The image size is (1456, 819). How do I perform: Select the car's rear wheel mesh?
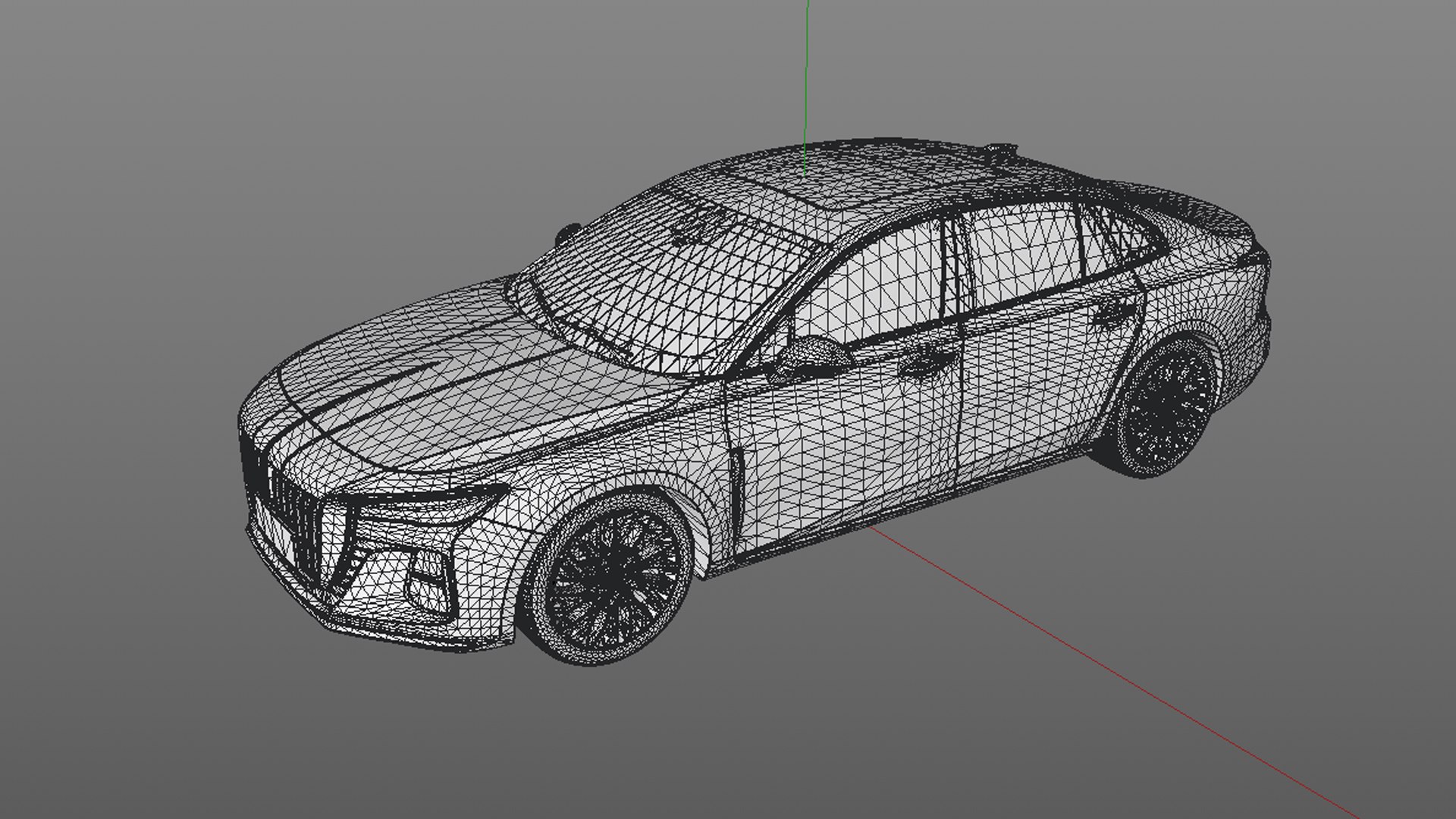click(x=1163, y=406)
